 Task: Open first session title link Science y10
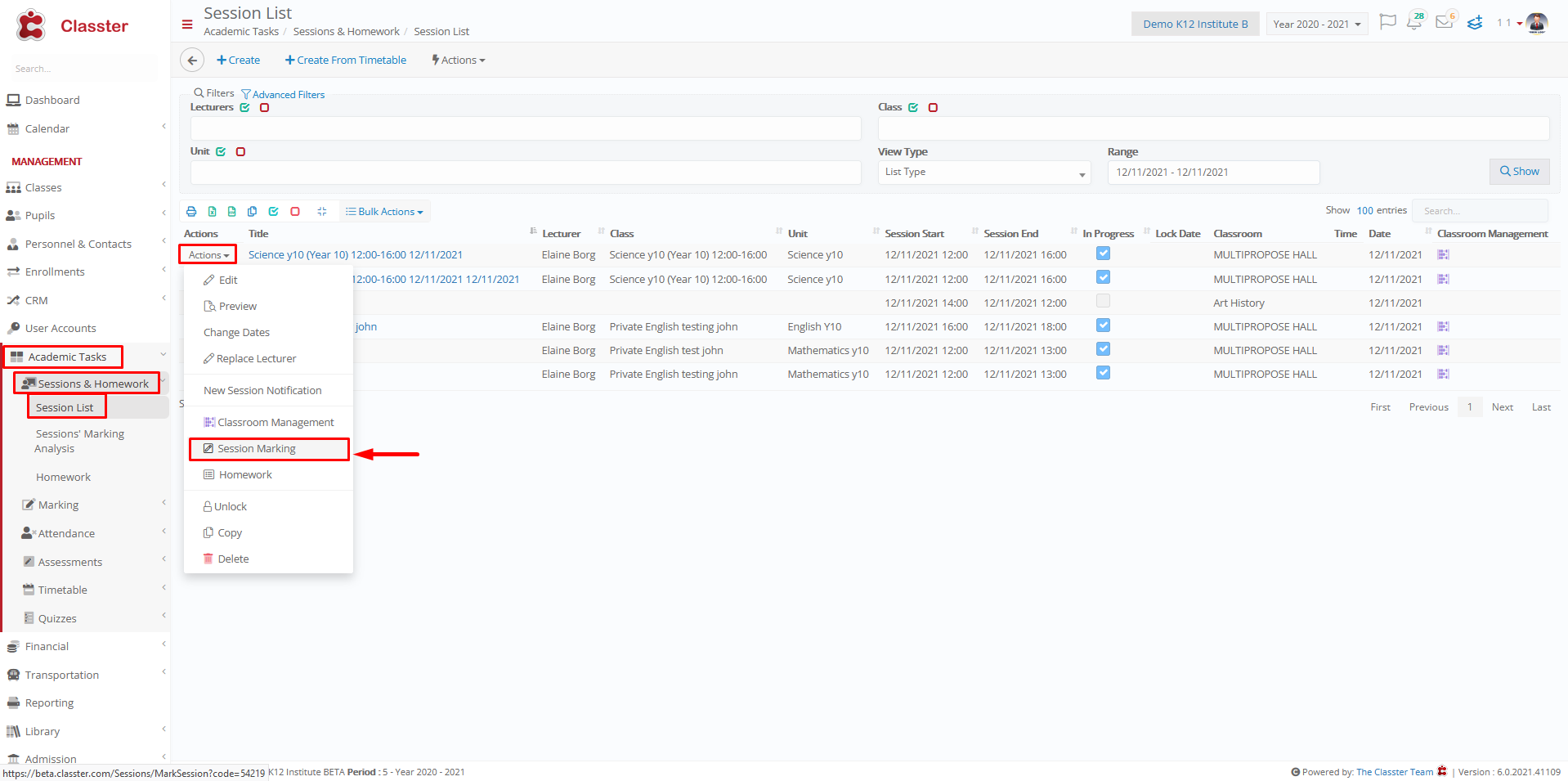355,255
